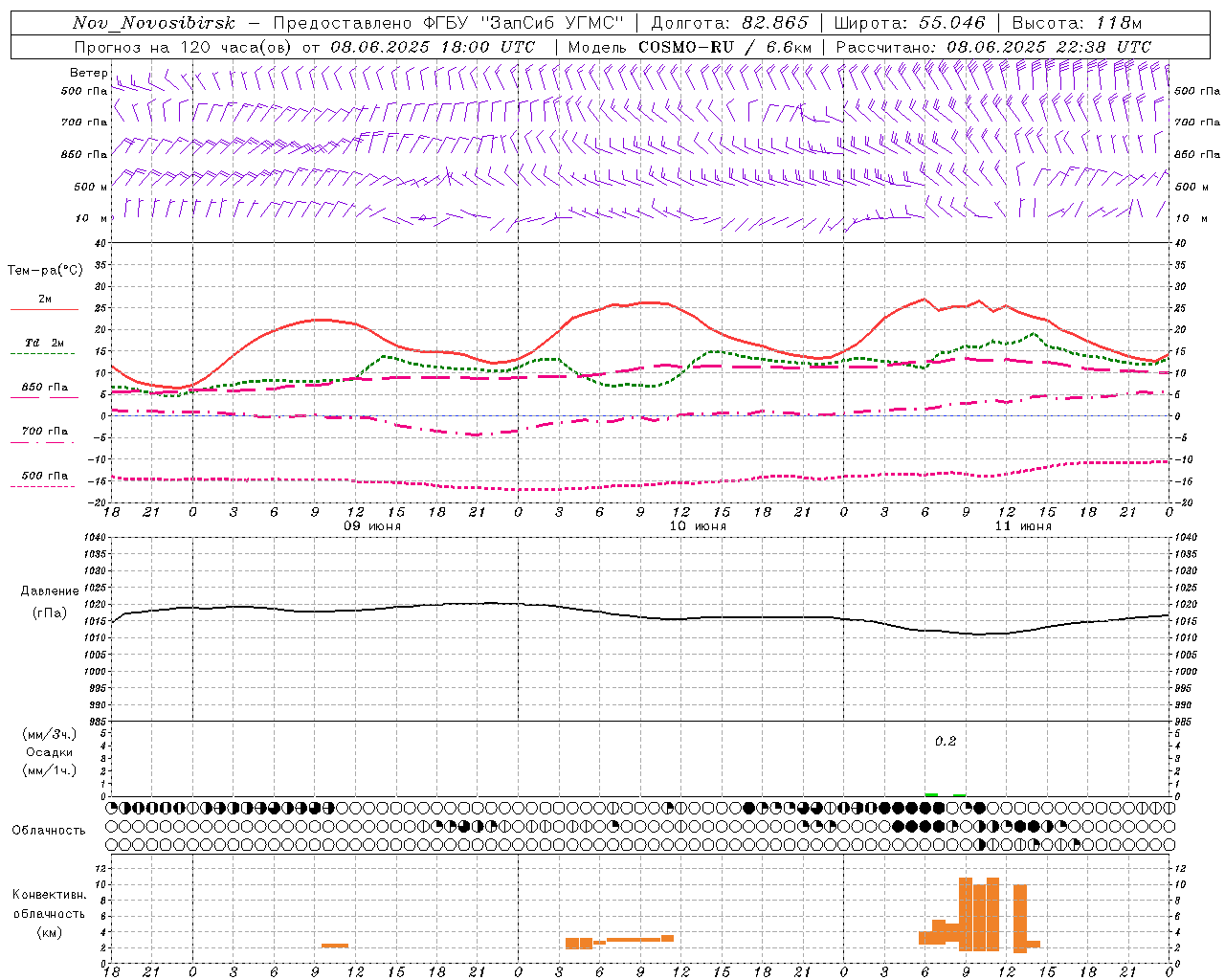Click the (гПа) pressure unit label
Viewport: 1225px width, 980px height.
[50, 613]
